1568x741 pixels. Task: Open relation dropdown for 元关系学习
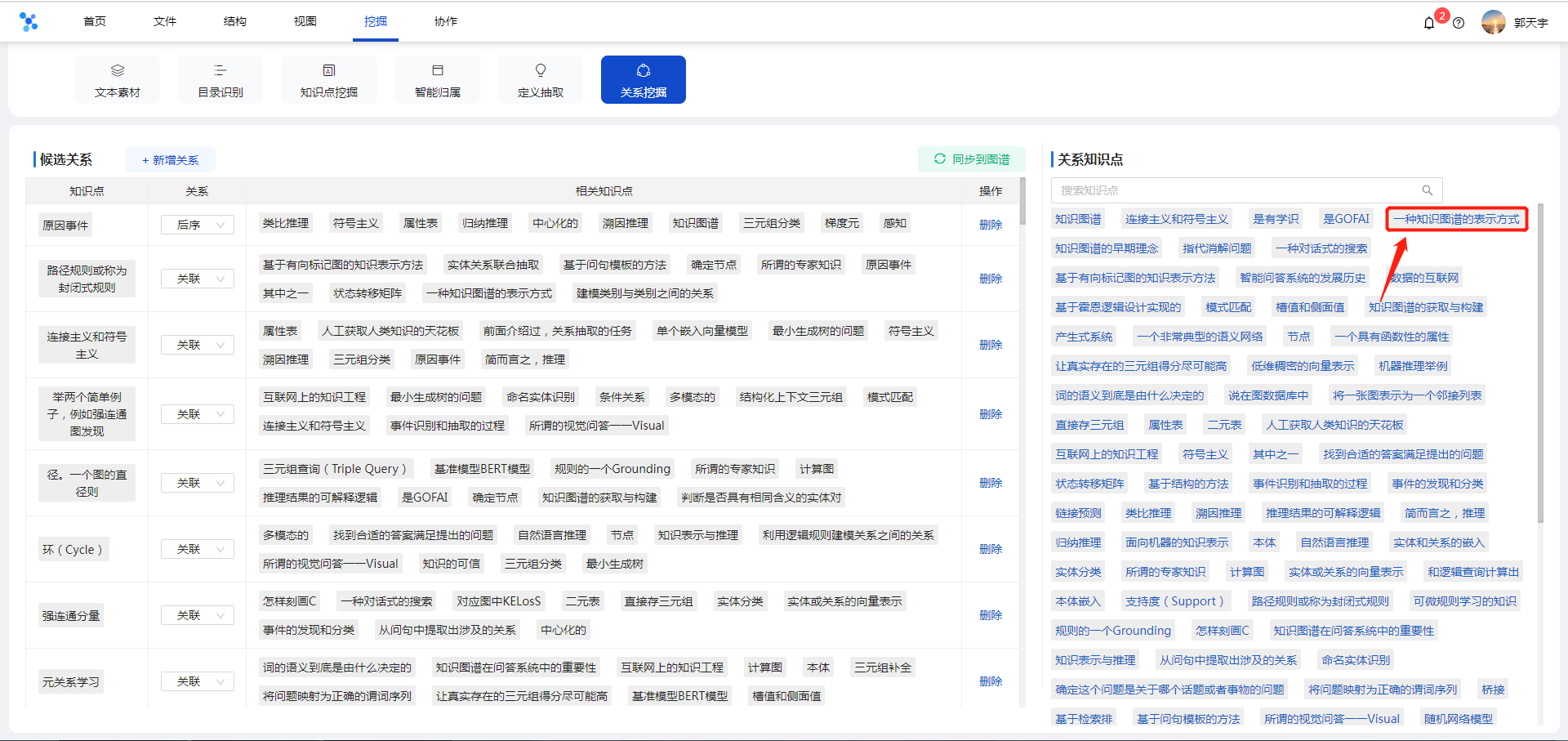(x=198, y=681)
